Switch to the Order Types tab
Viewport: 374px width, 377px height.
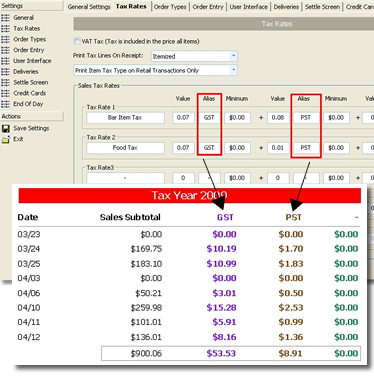tap(170, 7)
